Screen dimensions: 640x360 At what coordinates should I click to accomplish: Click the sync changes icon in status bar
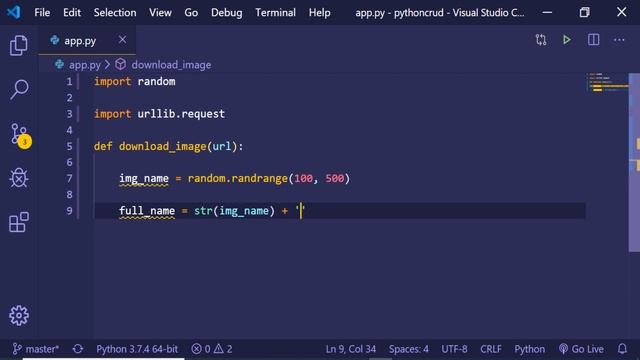tap(78, 349)
